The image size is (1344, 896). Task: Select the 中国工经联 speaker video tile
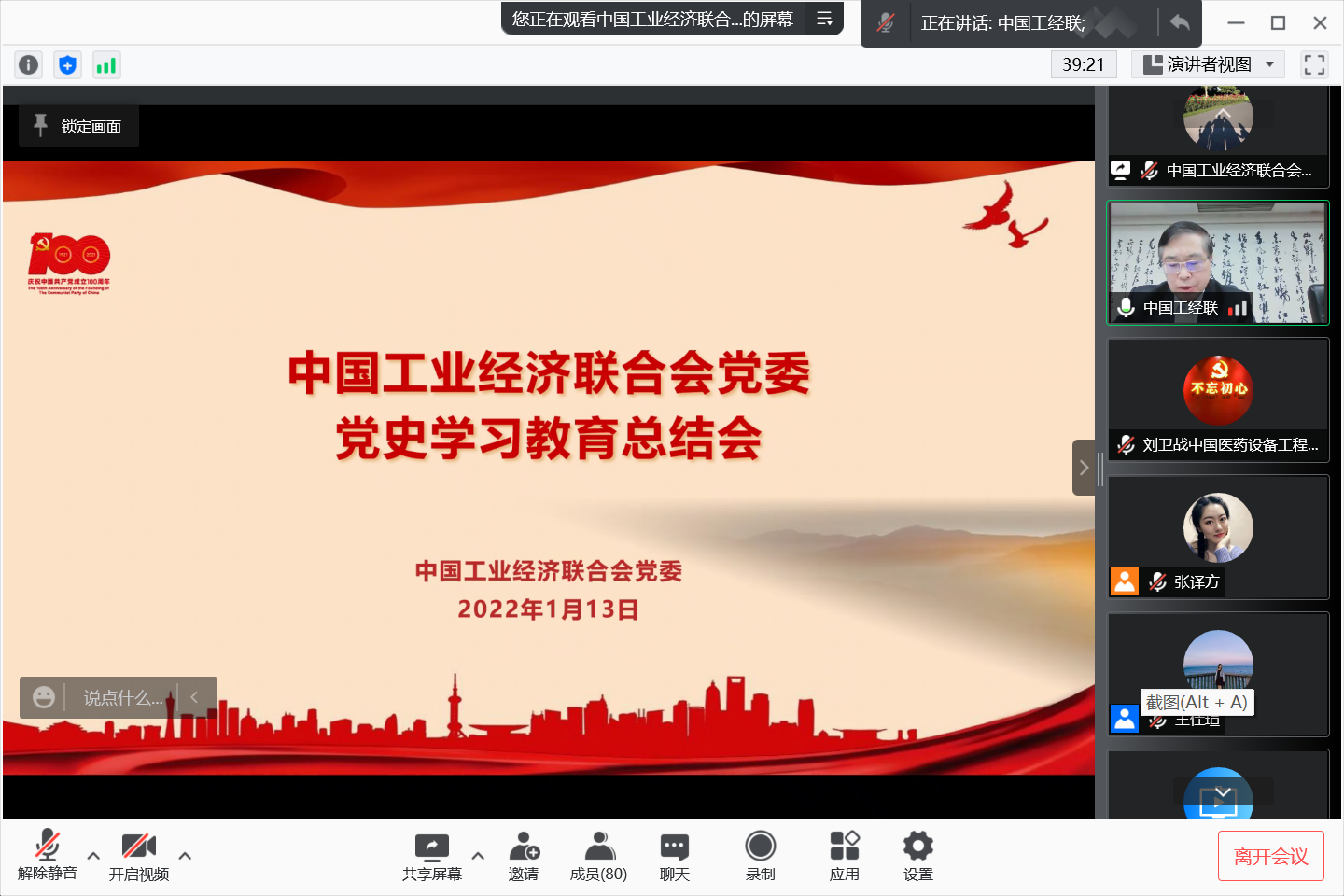click(x=1218, y=262)
